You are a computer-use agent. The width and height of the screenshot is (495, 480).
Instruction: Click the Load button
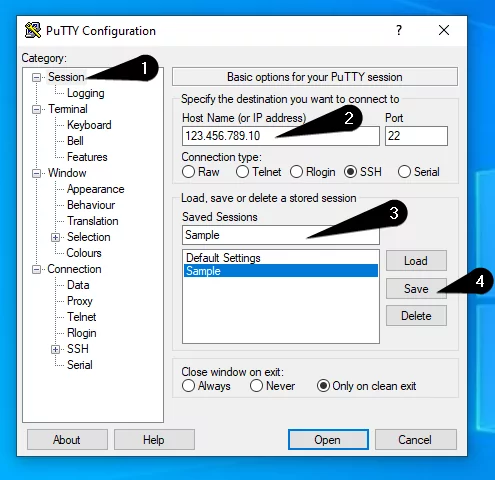(x=416, y=261)
